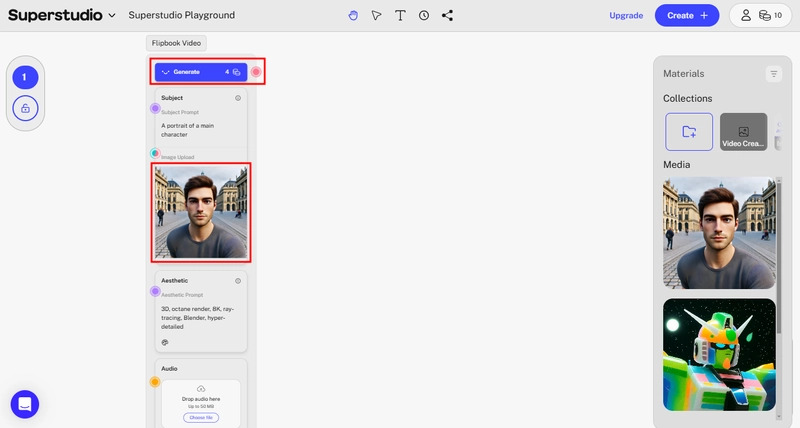Open the history clock icon
Screen dimensions: 800x428
coord(424,15)
